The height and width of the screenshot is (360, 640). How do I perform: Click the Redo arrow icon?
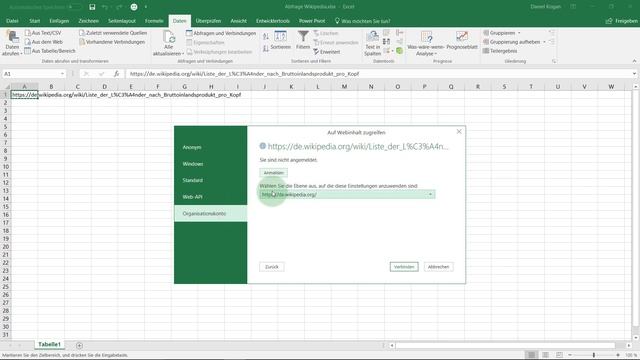(119, 7)
